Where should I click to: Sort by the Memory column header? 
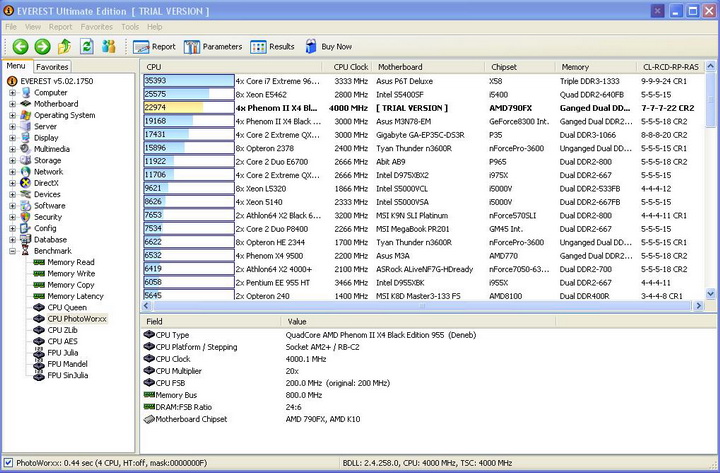pyautogui.click(x=596, y=67)
